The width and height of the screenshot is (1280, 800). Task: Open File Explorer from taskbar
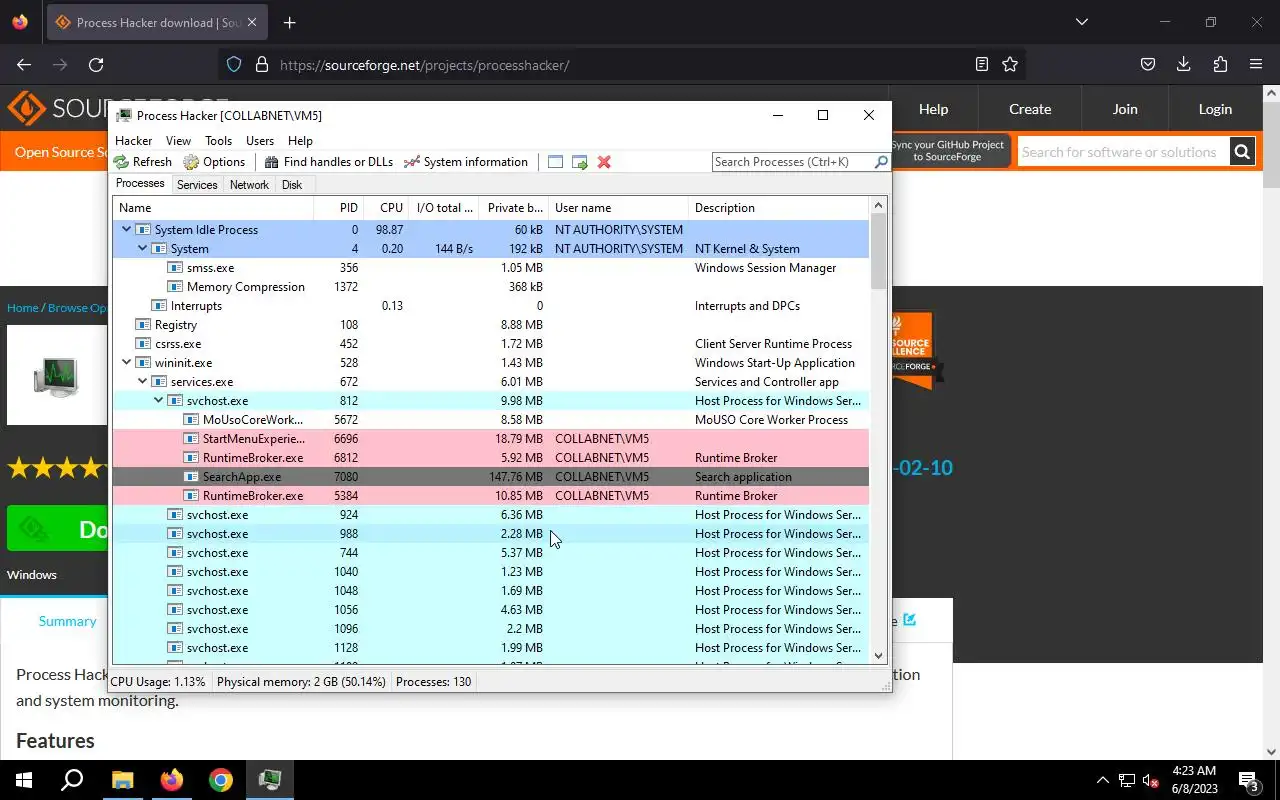tap(122, 780)
